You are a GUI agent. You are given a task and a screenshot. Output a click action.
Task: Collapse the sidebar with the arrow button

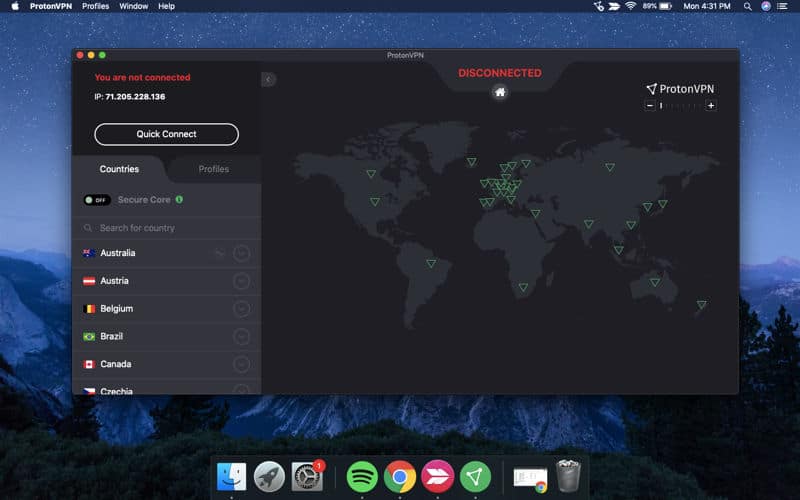(268, 79)
